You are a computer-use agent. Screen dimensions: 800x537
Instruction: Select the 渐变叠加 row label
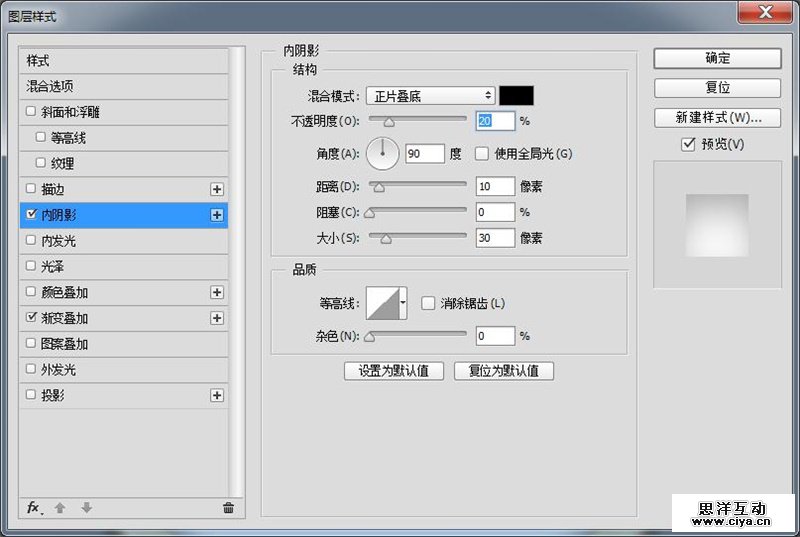coord(65,318)
